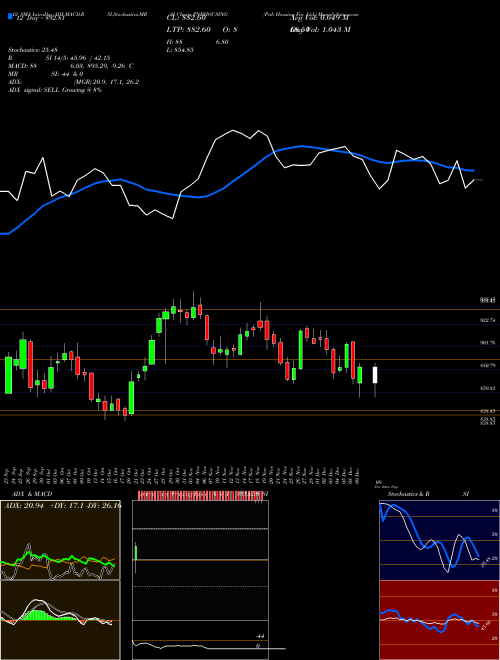The height and width of the screenshot is (660, 500).
Task: Click the 'L: 854.83' low price text
Action: click(x=181, y=50)
